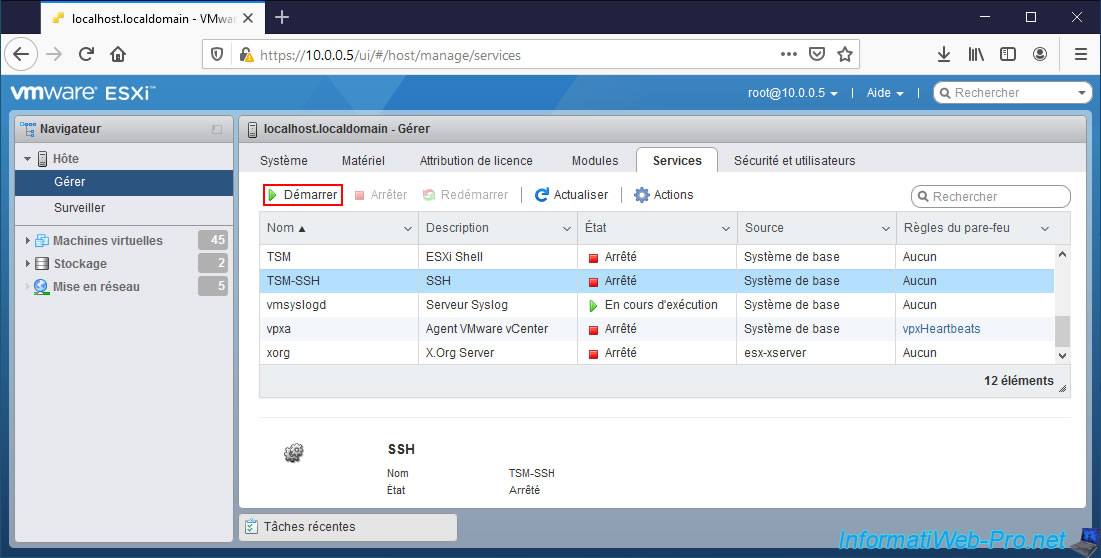Expand the top search options arrow
The image size is (1101, 558).
[1082, 93]
